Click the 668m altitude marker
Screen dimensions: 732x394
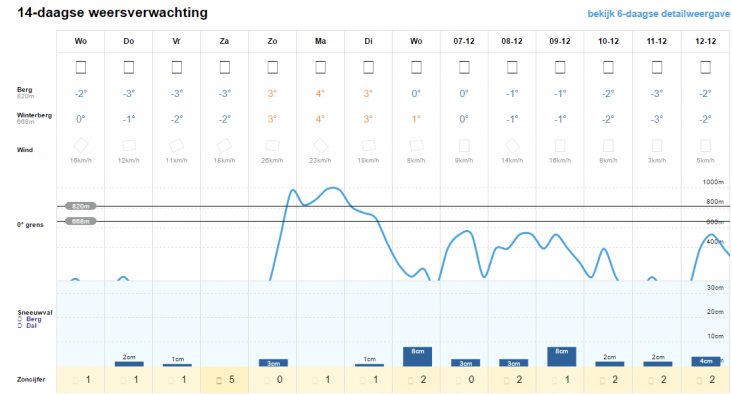point(81,221)
